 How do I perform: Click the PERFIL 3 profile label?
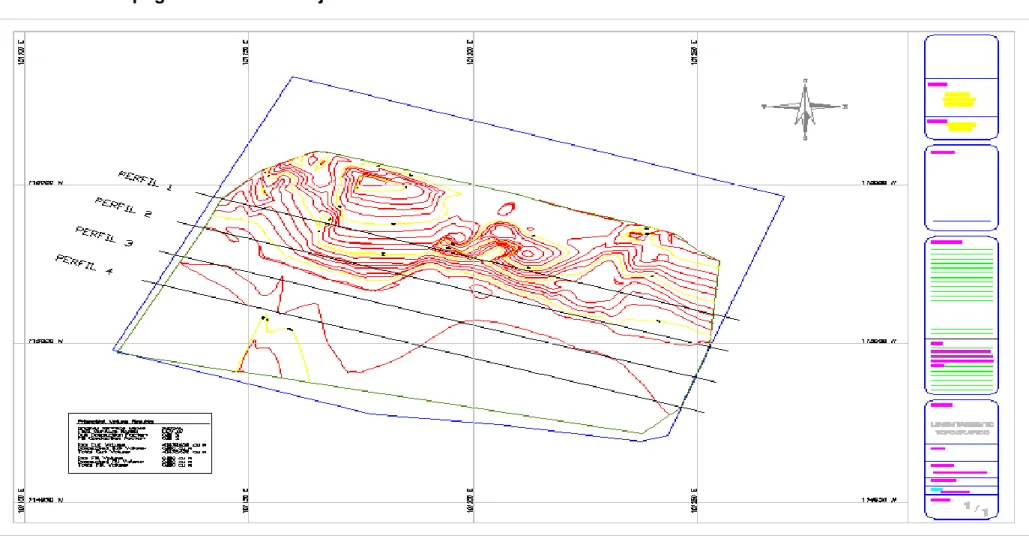(104, 236)
